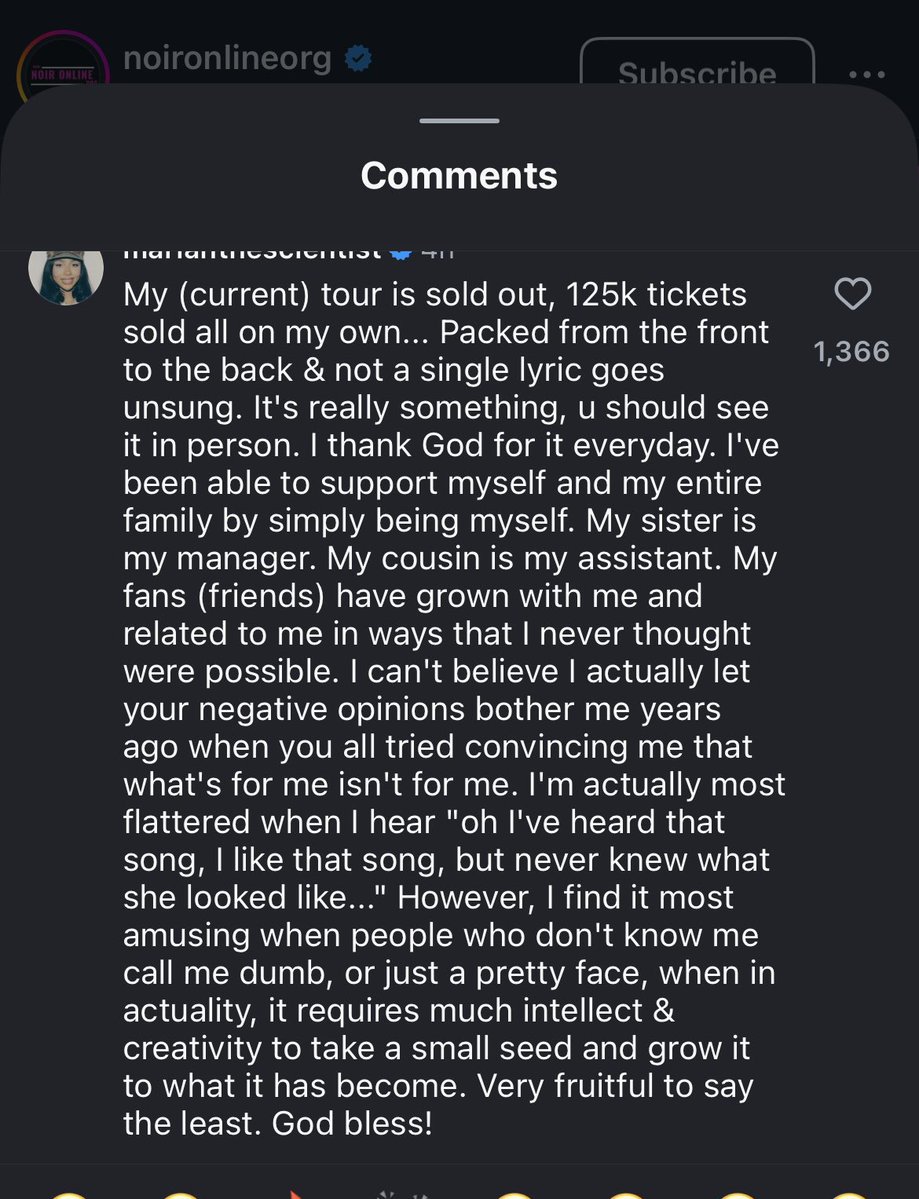919x1199 pixels.
Task: Tap the Comments header title
Action: [x=460, y=176]
